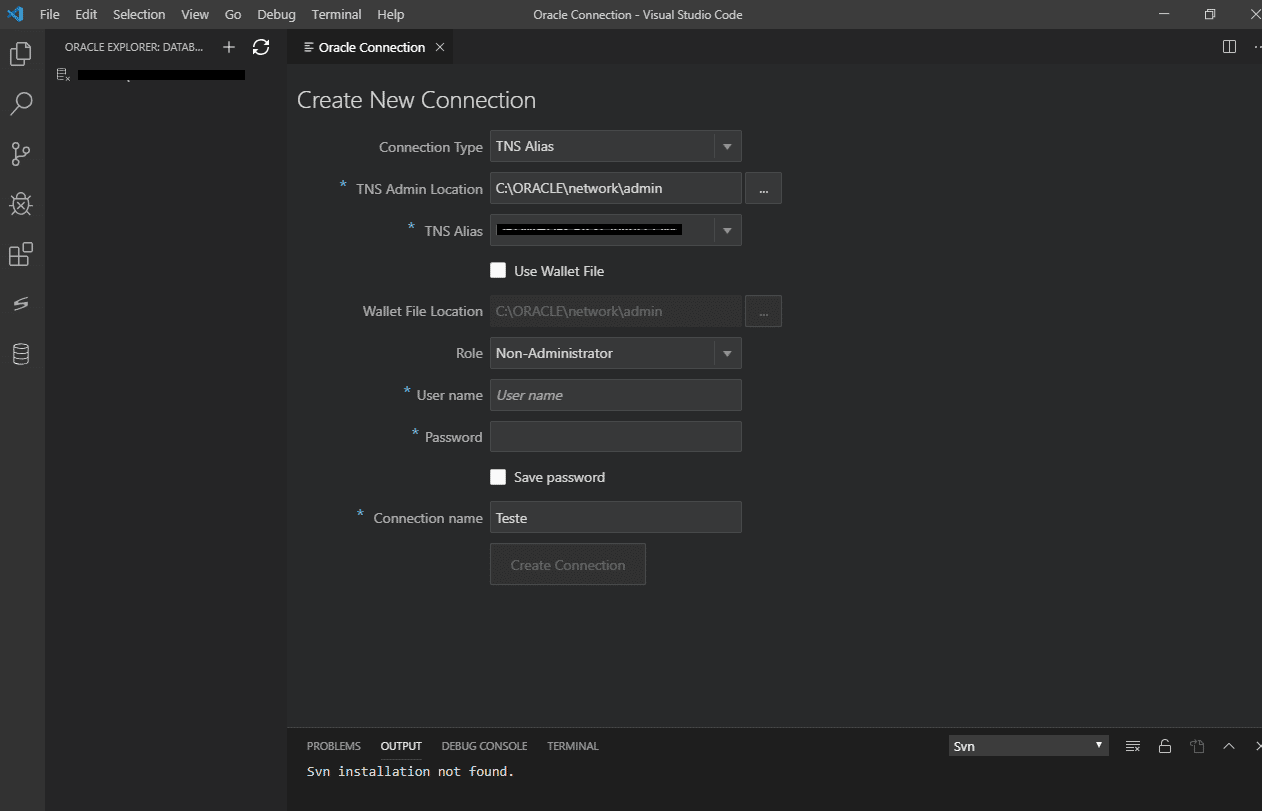Viewport: 1262px width, 811px height.
Task: Clear the Output panel contents
Action: (1132, 745)
